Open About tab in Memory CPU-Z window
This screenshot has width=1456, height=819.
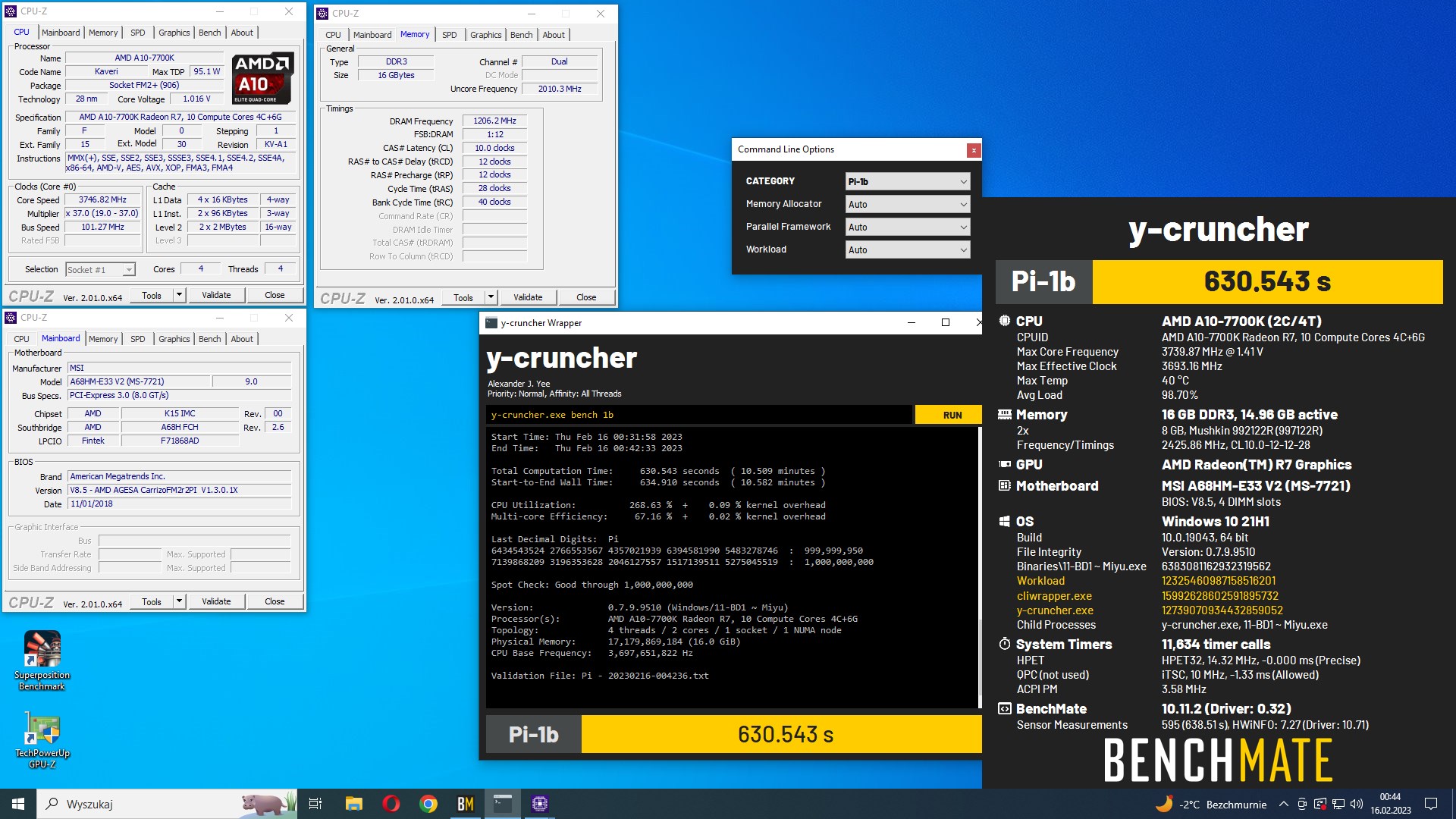coord(554,35)
